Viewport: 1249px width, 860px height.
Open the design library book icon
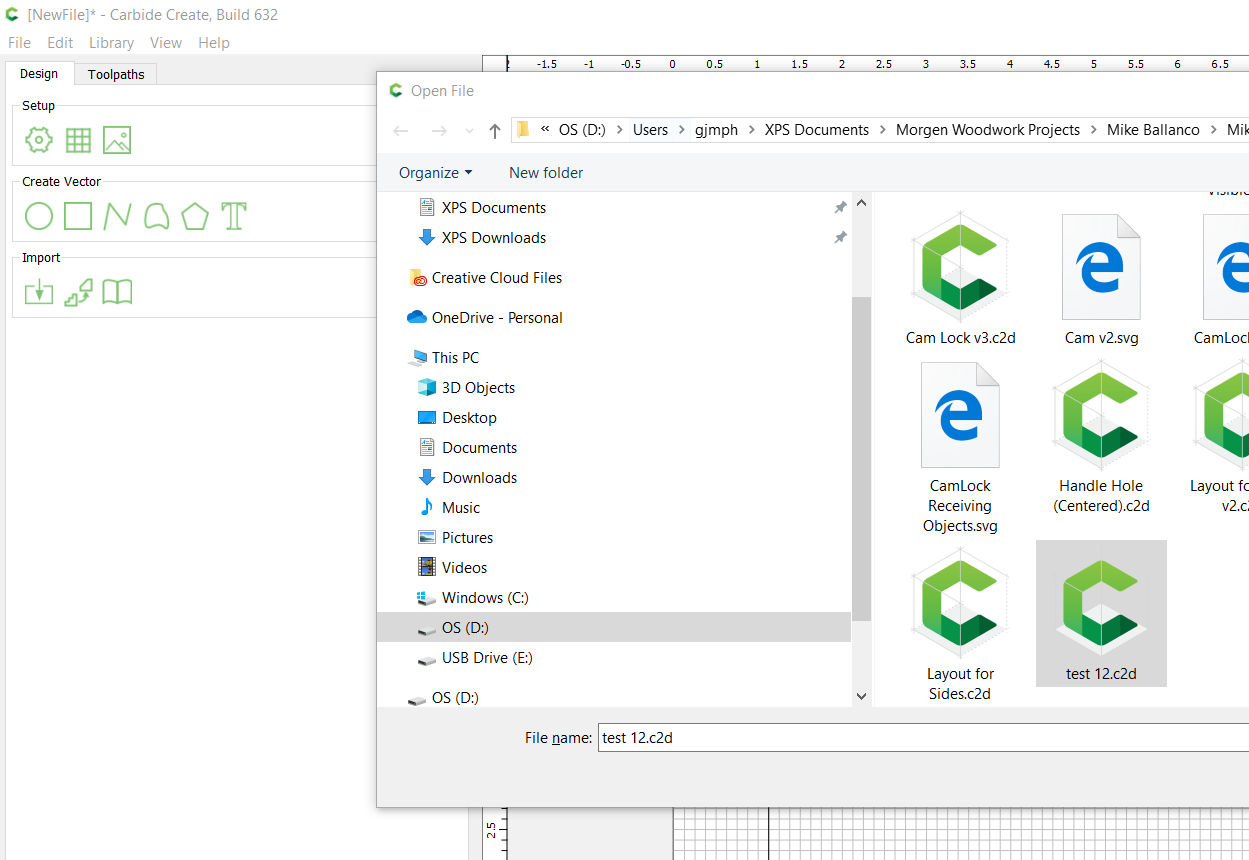coord(117,292)
